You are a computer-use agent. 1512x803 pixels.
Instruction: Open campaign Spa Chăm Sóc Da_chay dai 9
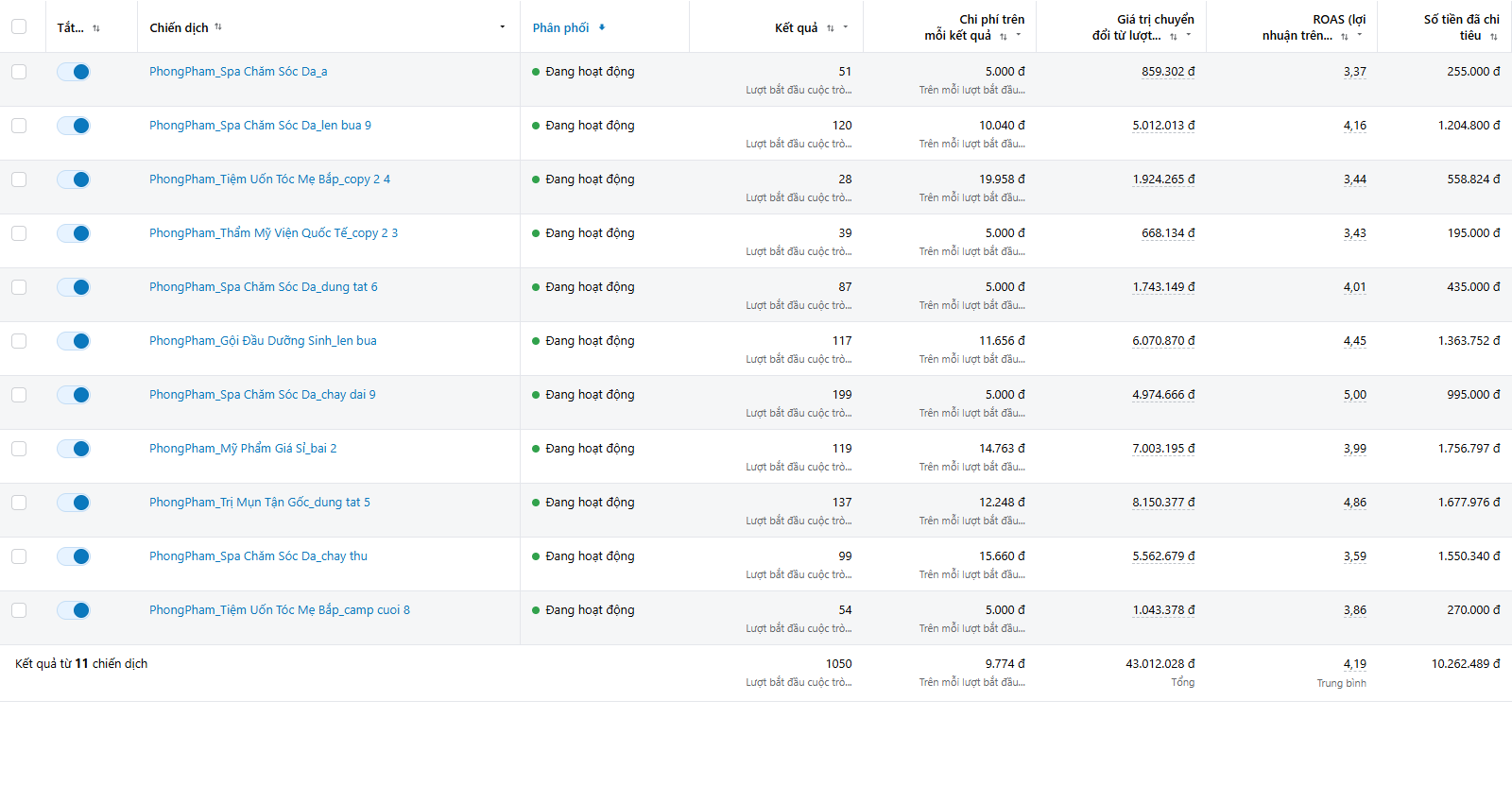(x=262, y=394)
